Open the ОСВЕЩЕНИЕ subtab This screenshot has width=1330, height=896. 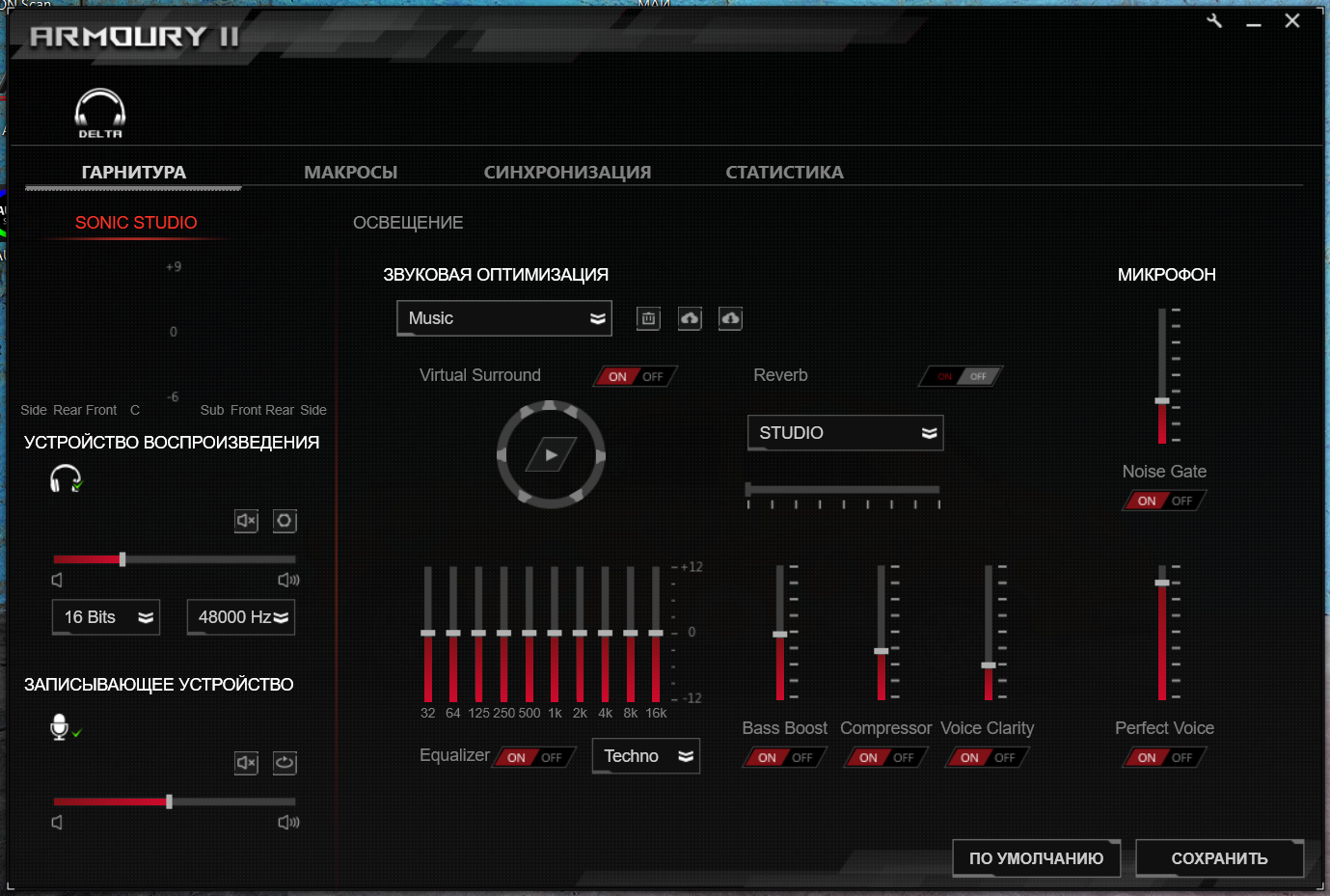coord(408,223)
